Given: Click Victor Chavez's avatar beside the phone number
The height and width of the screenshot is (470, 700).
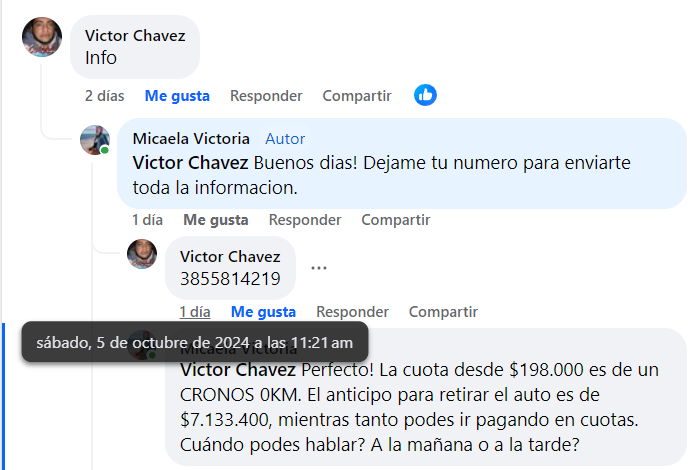Looking at the screenshot, I should pos(142,254).
